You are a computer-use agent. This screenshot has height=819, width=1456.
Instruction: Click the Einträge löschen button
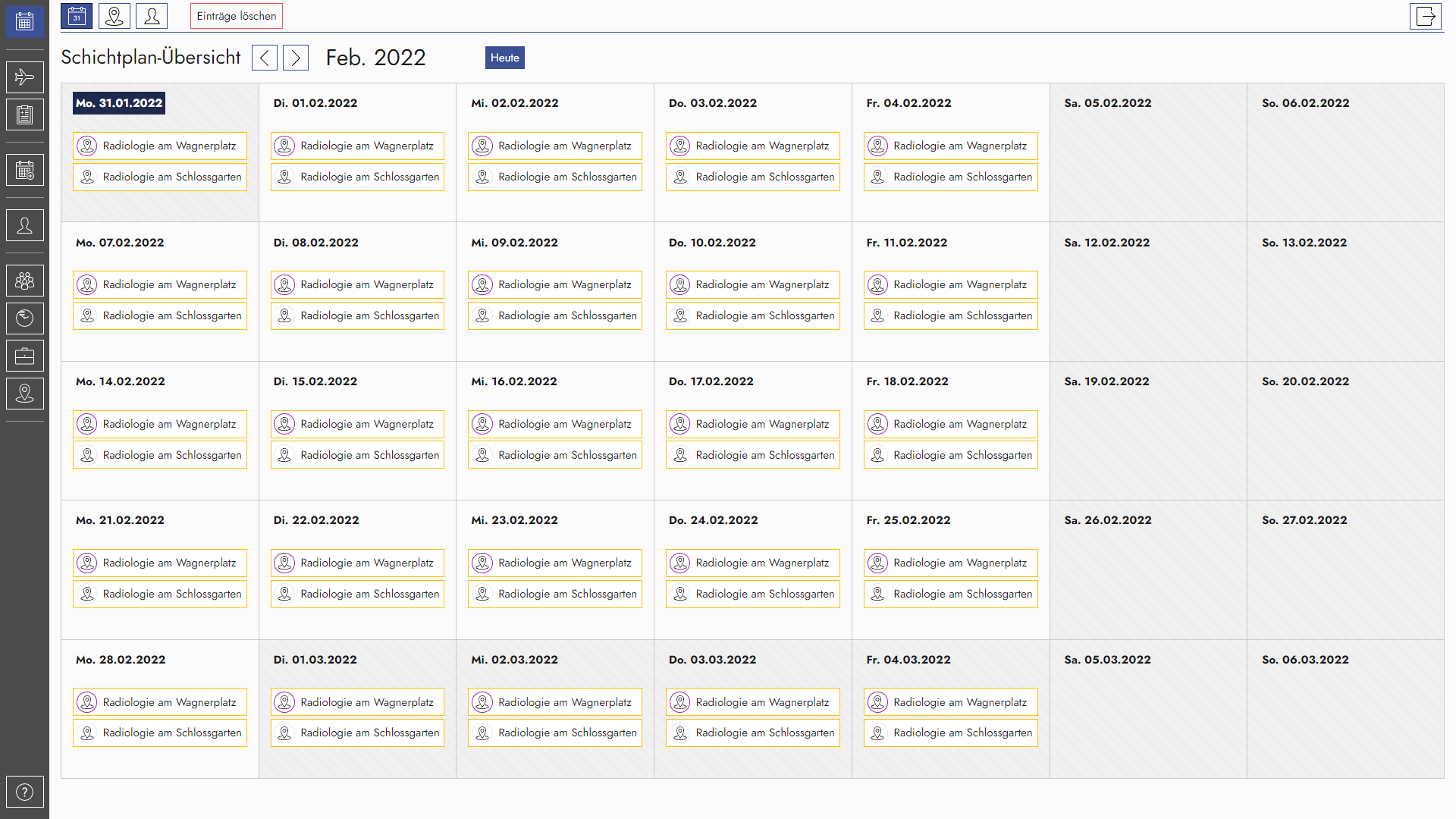(x=236, y=16)
